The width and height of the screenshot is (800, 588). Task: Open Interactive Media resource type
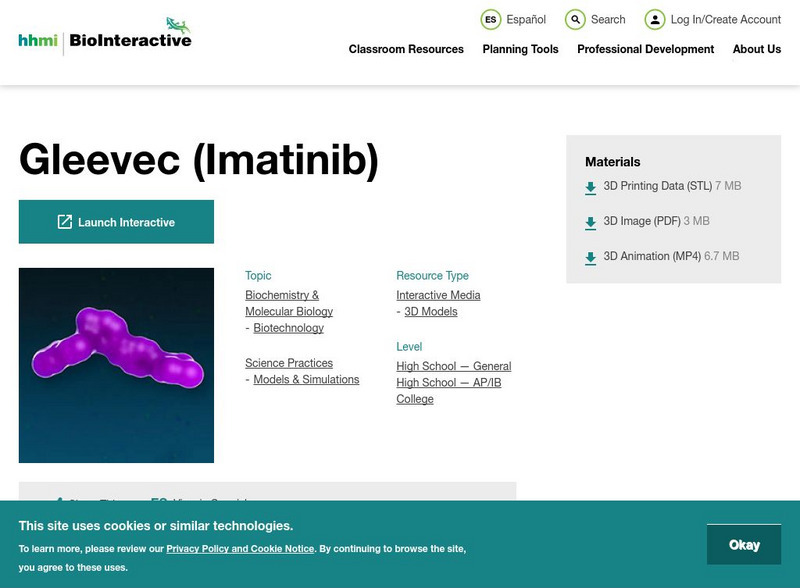tap(438, 295)
